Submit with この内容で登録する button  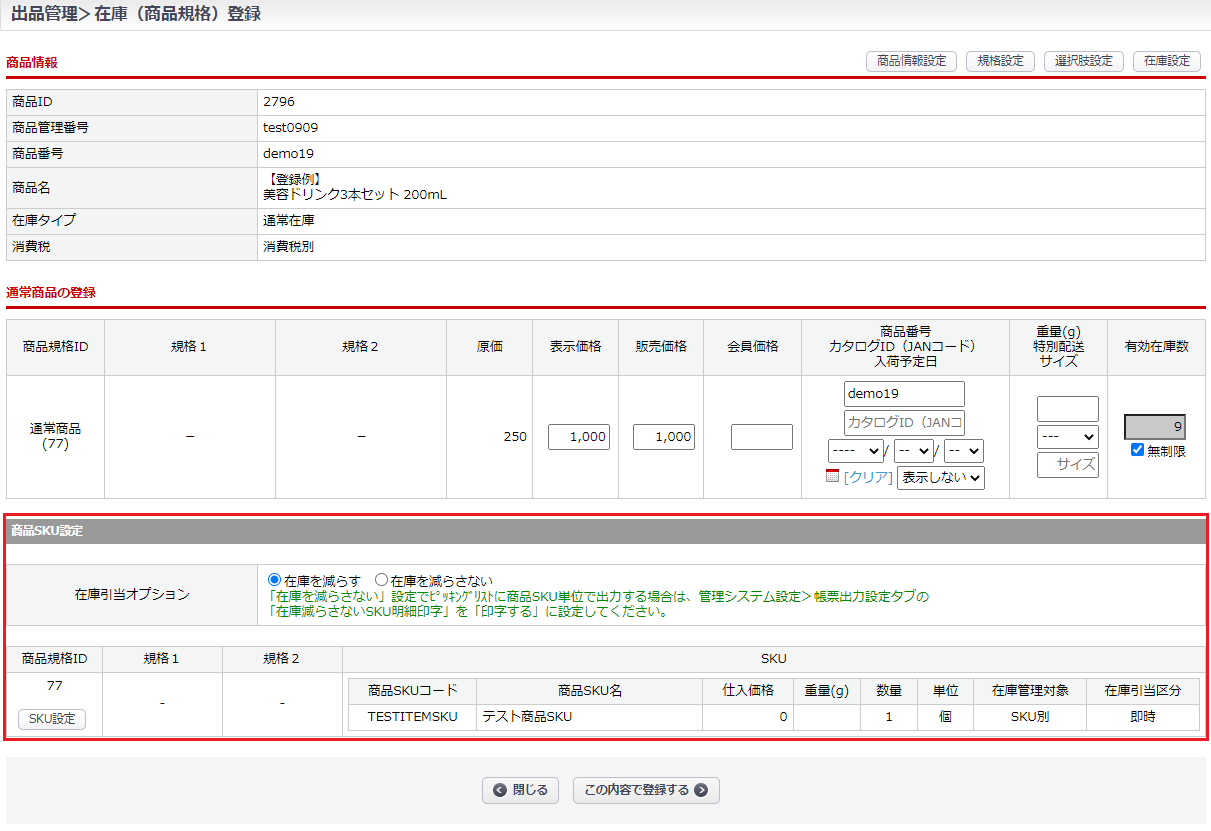(646, 790)
